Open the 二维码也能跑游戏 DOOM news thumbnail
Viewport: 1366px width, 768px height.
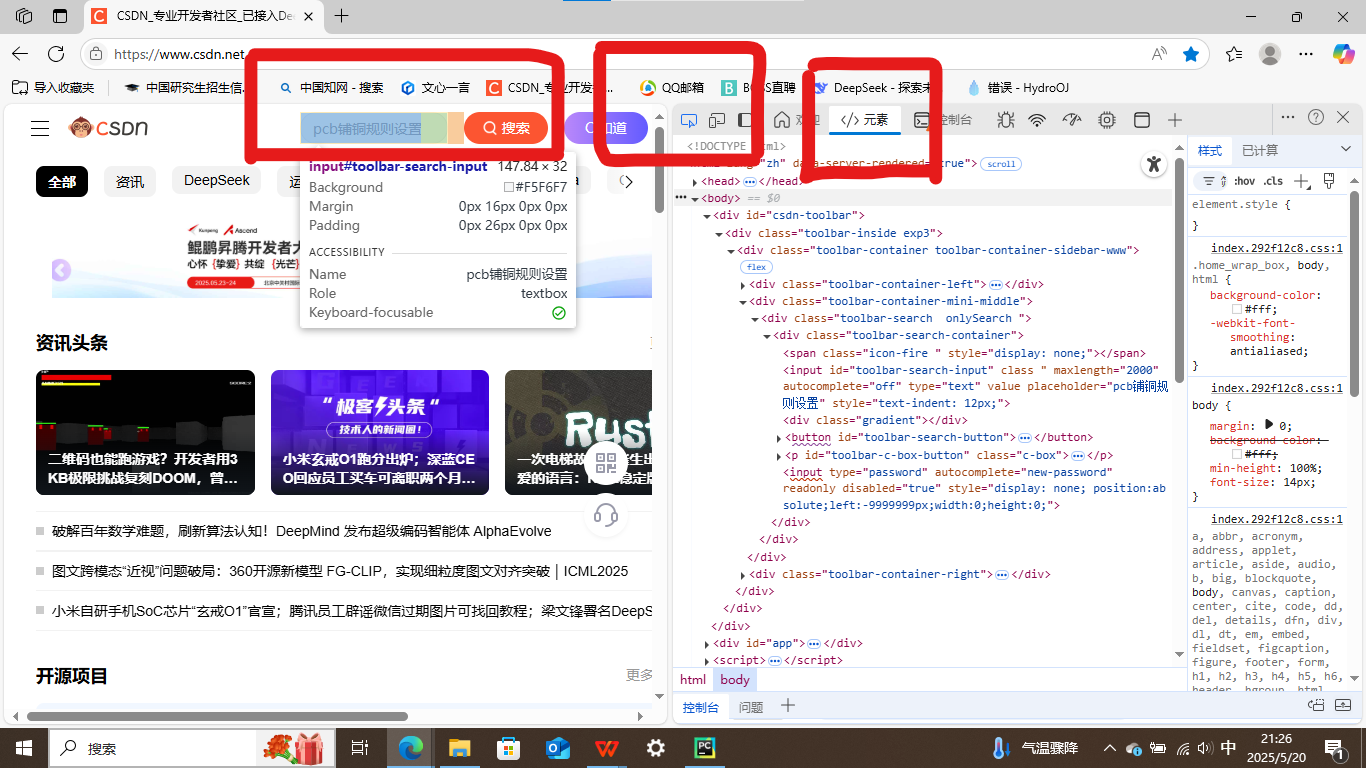click(145, 432)
